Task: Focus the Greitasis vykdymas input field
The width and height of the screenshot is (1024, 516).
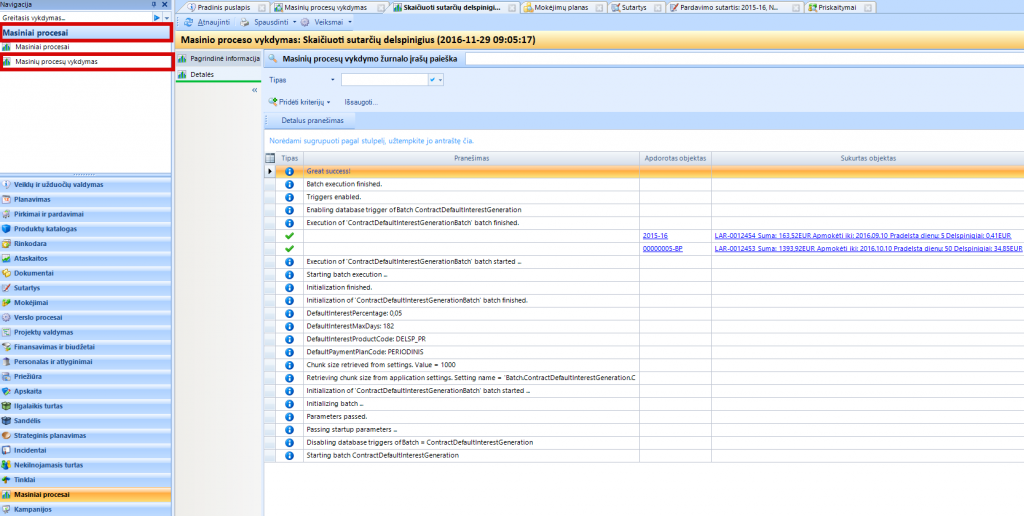Action: pyautogui.click(x=76, y=17)
